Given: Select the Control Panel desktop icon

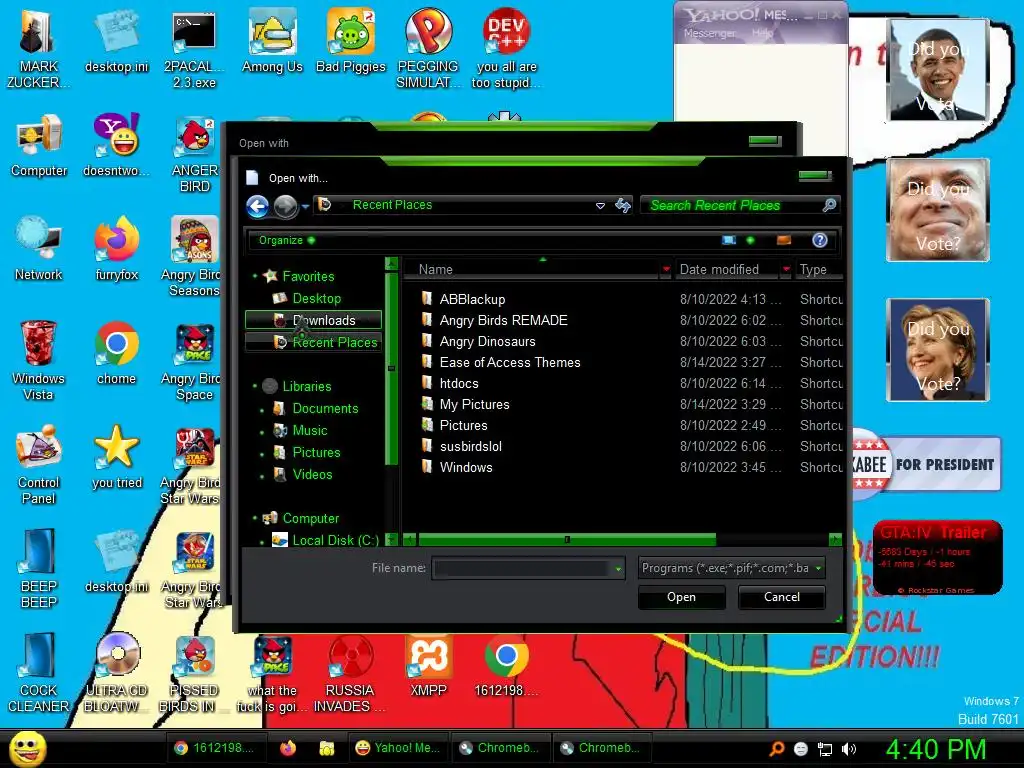Looking at the screenshot, I should tap(39, 464).
